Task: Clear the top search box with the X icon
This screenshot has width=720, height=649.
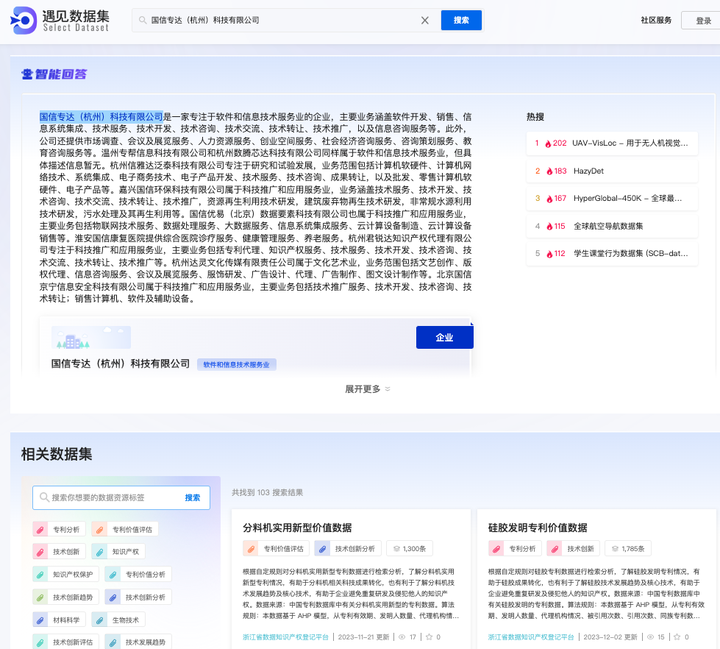Action: click(x=425, y=20)
